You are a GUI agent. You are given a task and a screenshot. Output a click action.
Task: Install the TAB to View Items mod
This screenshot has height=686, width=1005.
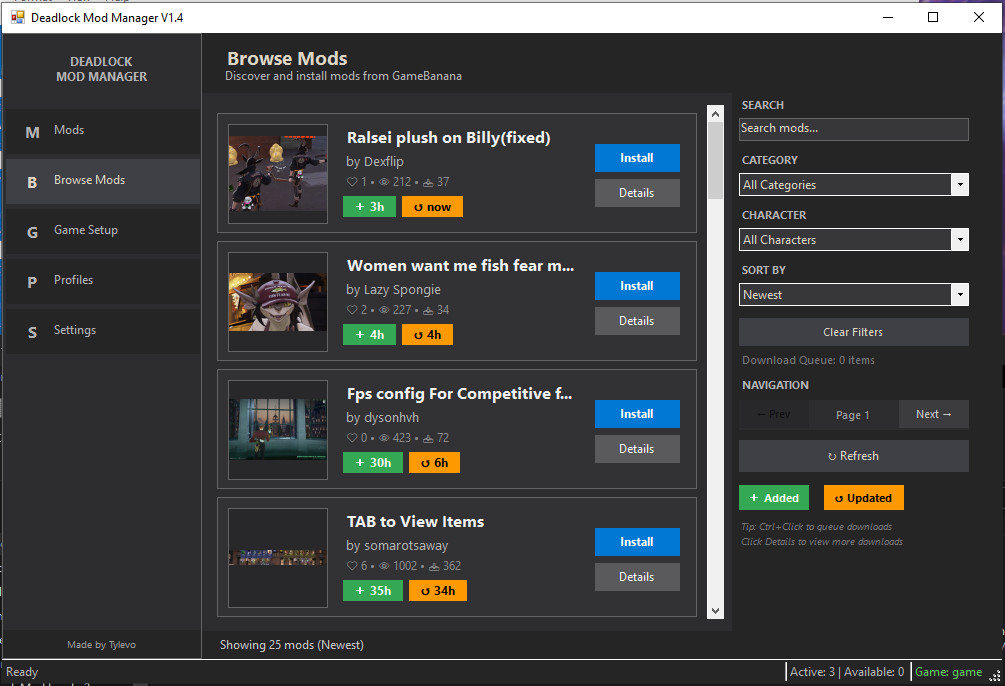point(637,542)
